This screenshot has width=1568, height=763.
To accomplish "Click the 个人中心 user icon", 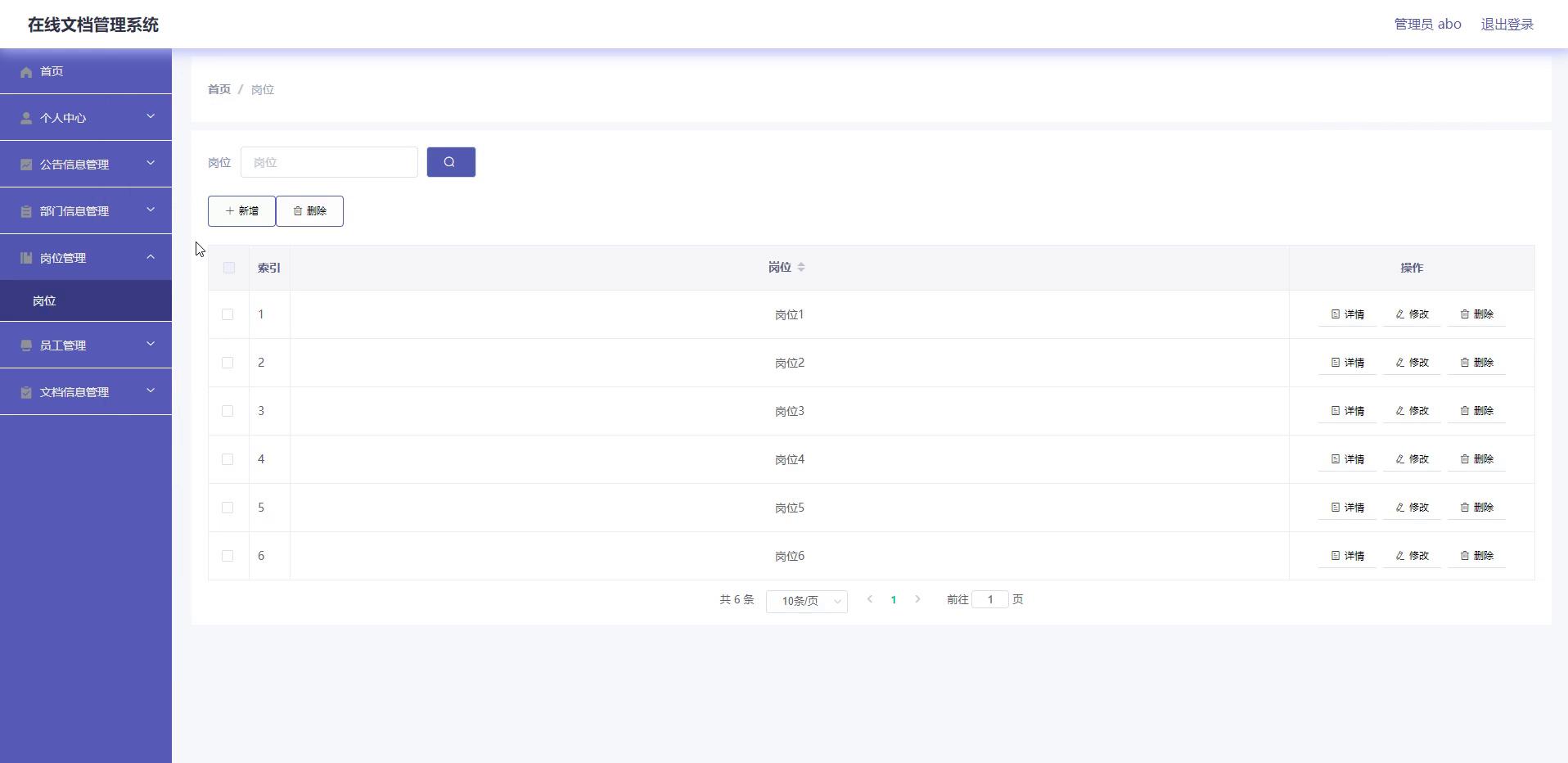I will (26, 119).
